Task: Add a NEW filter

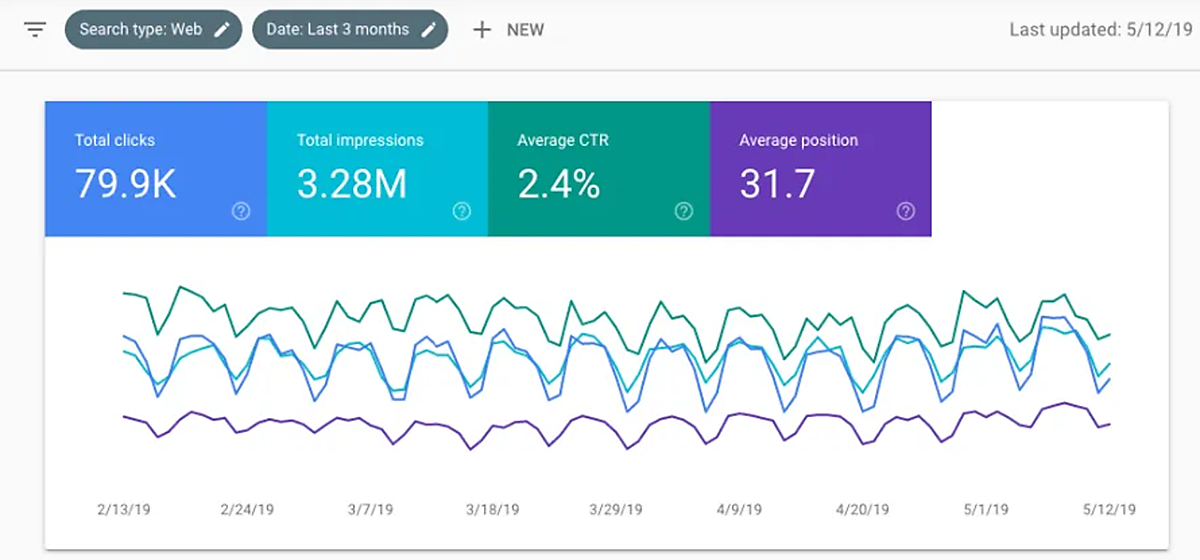Action: coord(524,29)
